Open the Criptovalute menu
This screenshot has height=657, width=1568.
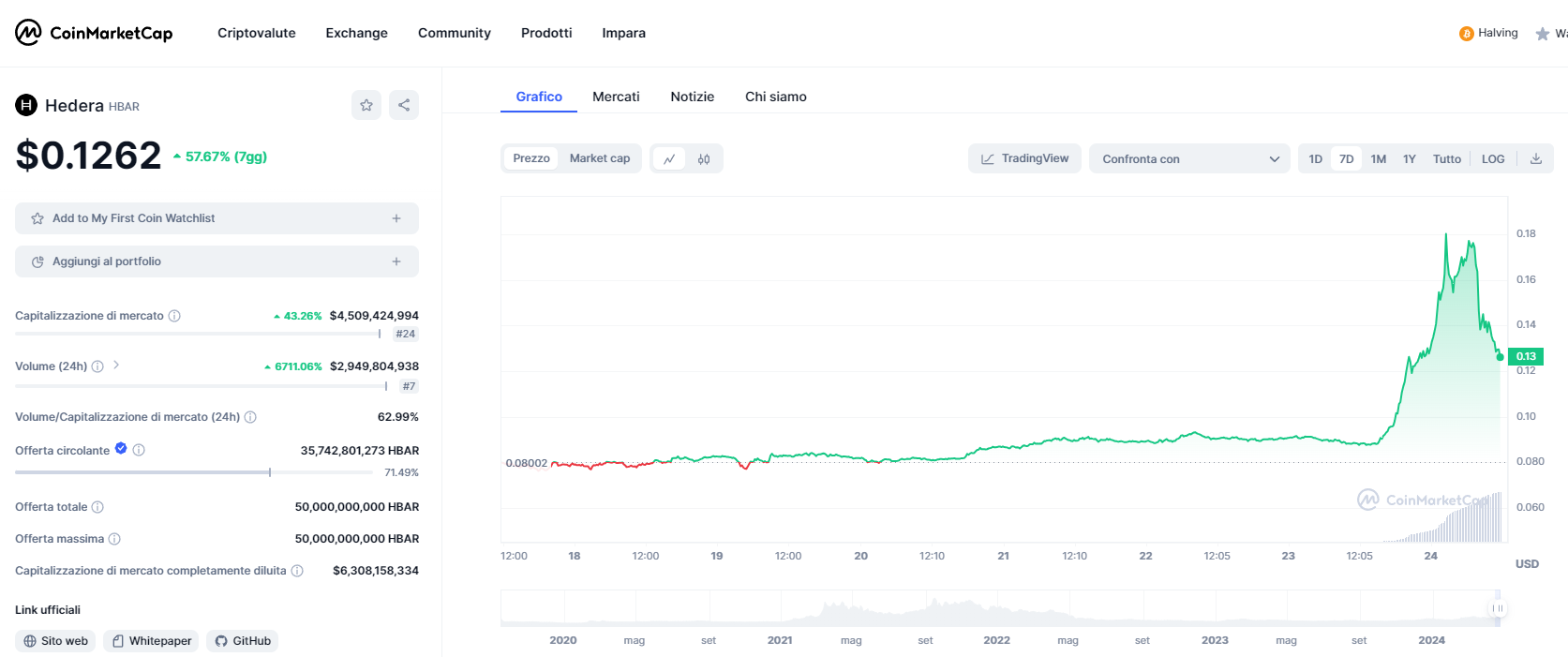point(257,33)
